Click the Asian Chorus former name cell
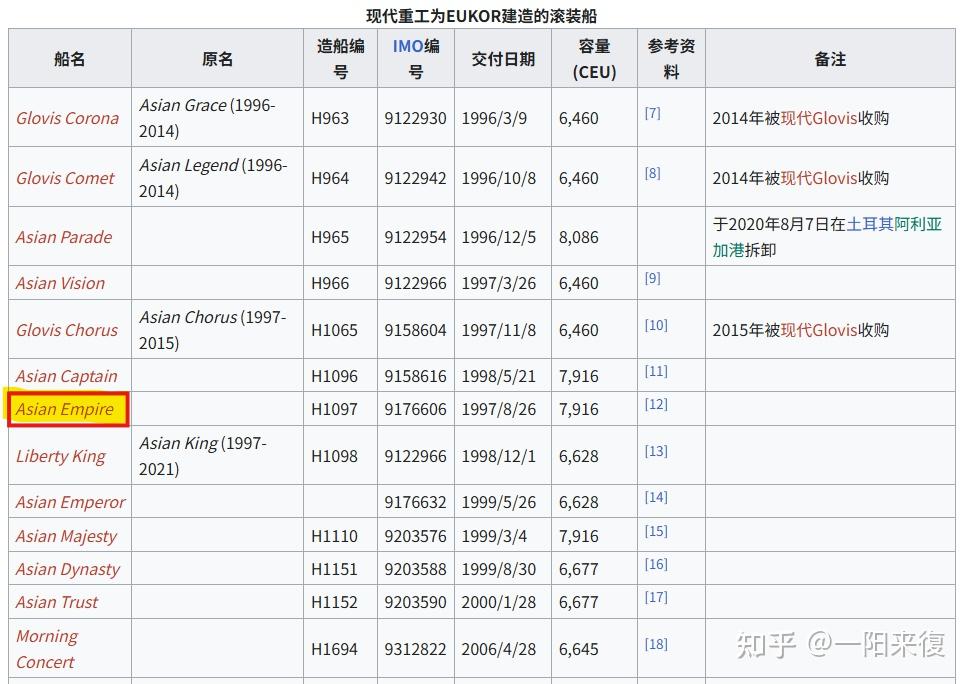970x684 pixels. [x=217, y=330]
